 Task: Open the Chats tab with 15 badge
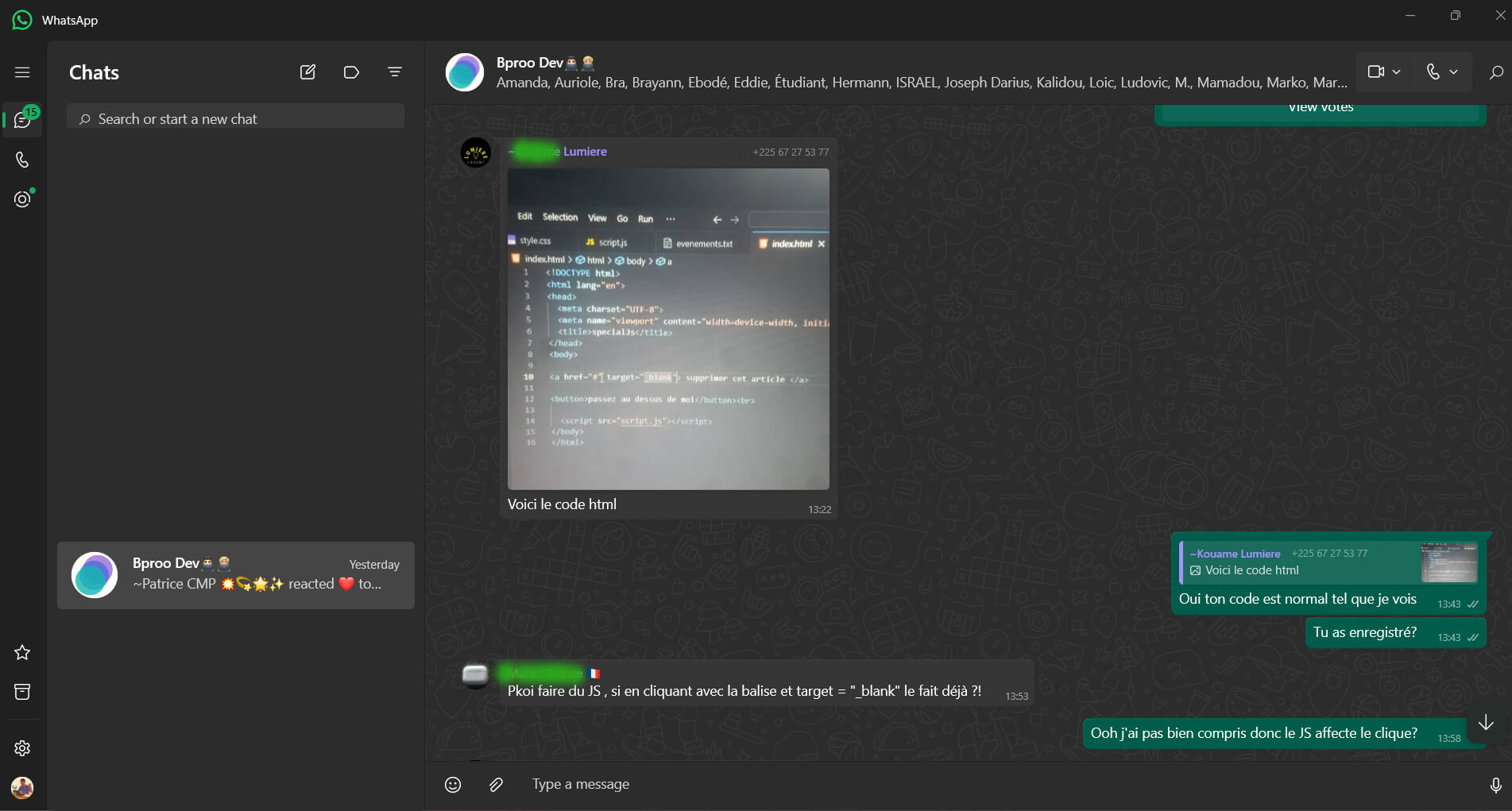pos(22,120)
